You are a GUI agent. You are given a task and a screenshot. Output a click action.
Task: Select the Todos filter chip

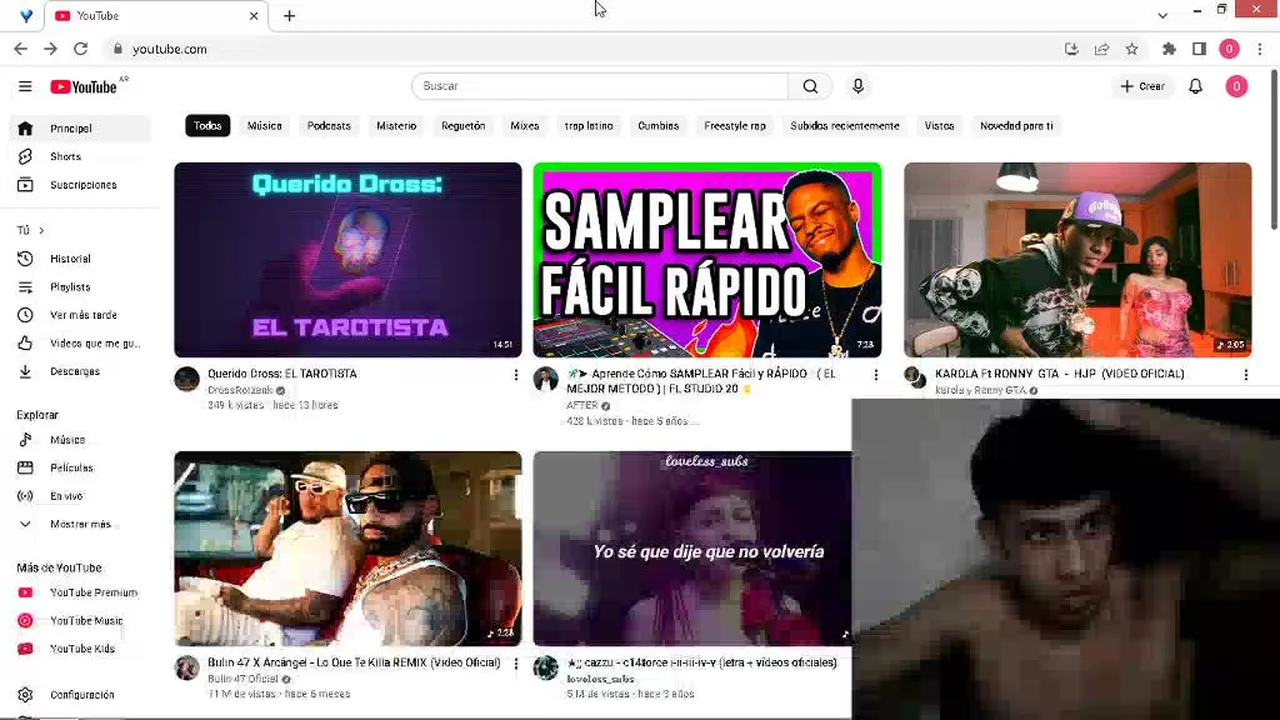coord(208,126)
